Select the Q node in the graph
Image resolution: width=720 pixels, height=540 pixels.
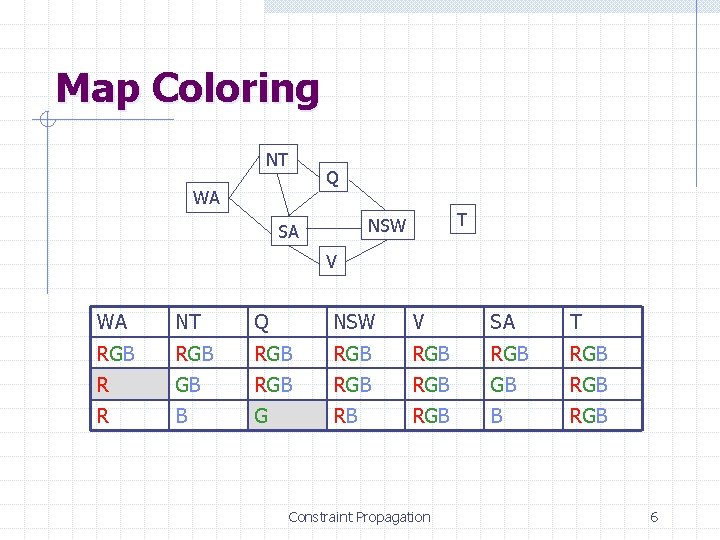[x=333, y=177]
